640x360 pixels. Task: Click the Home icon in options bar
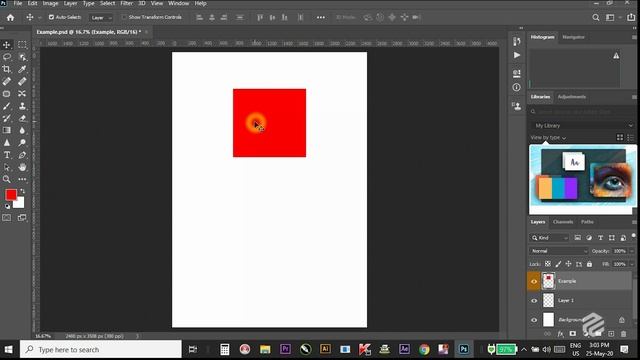pos(10,17)
